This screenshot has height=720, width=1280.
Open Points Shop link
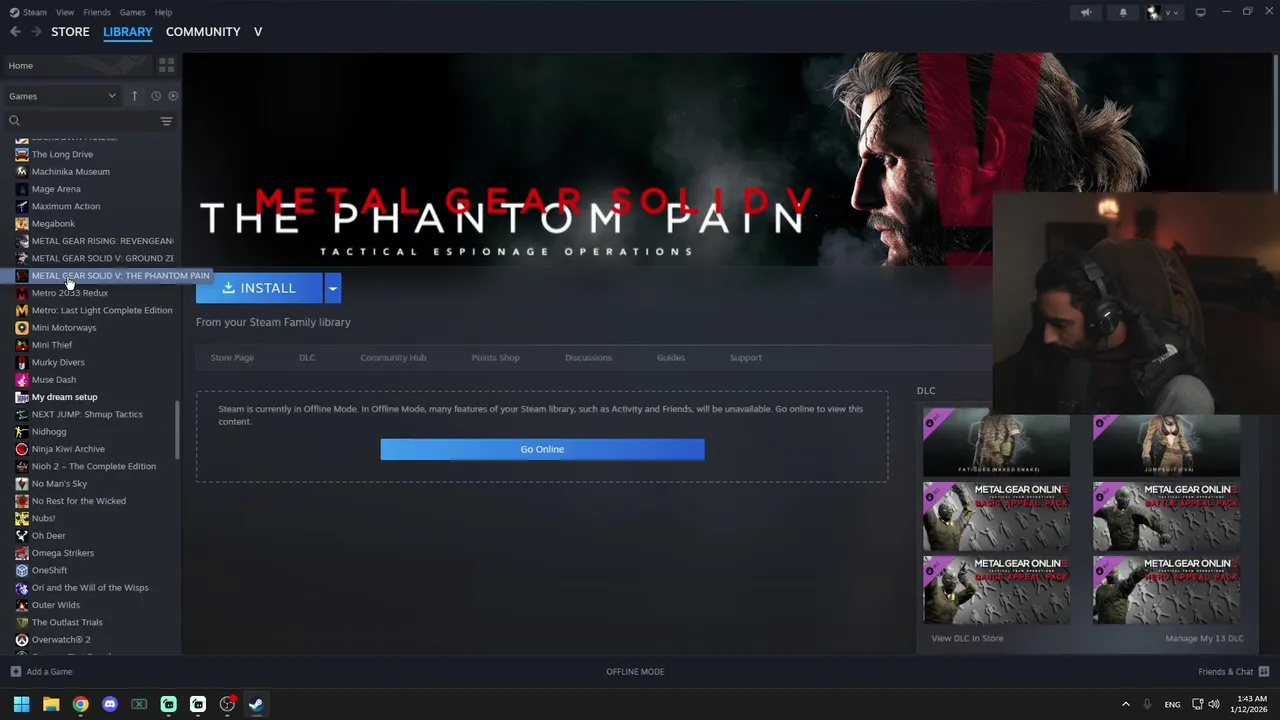point(495,357)
